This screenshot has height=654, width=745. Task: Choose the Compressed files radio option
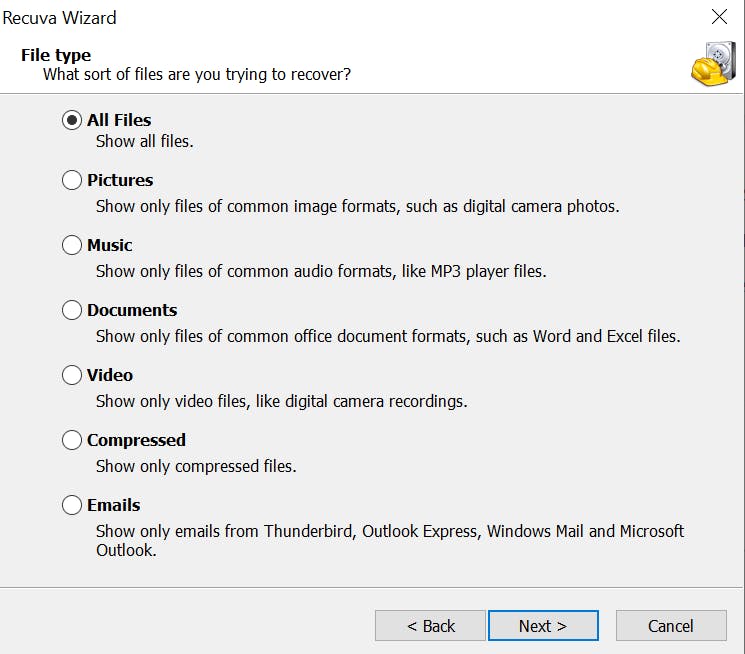tap(72, 440)
